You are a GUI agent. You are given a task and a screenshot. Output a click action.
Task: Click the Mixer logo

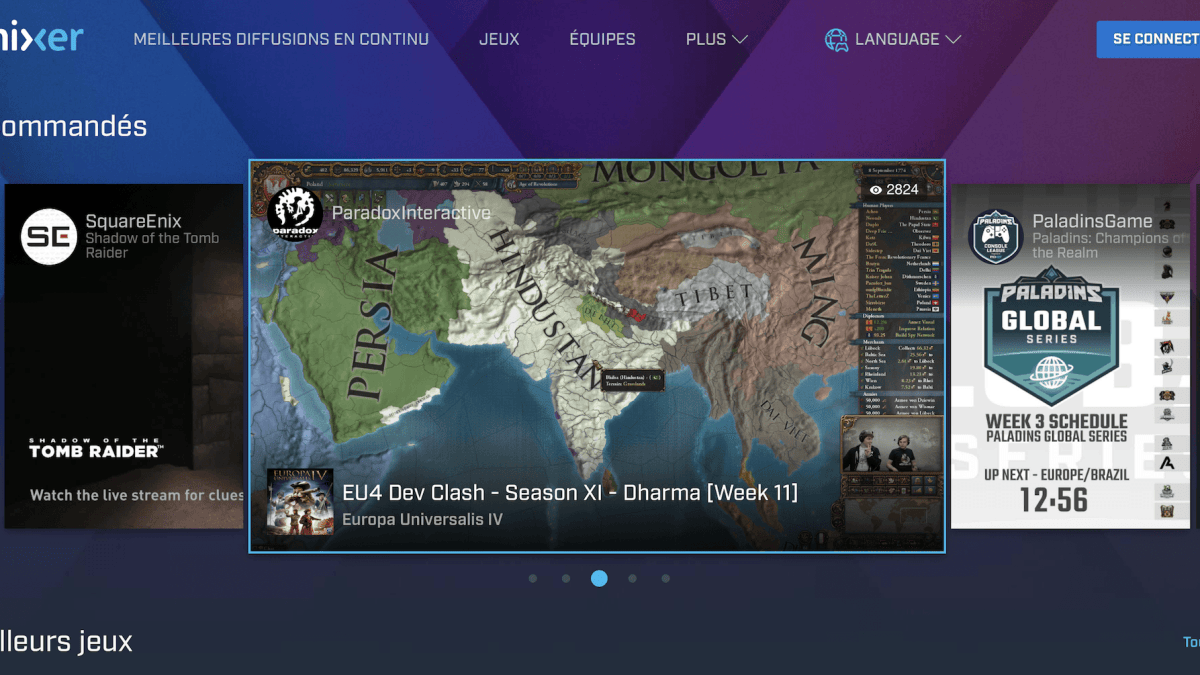pyautogui.click(x=42, y=38)
